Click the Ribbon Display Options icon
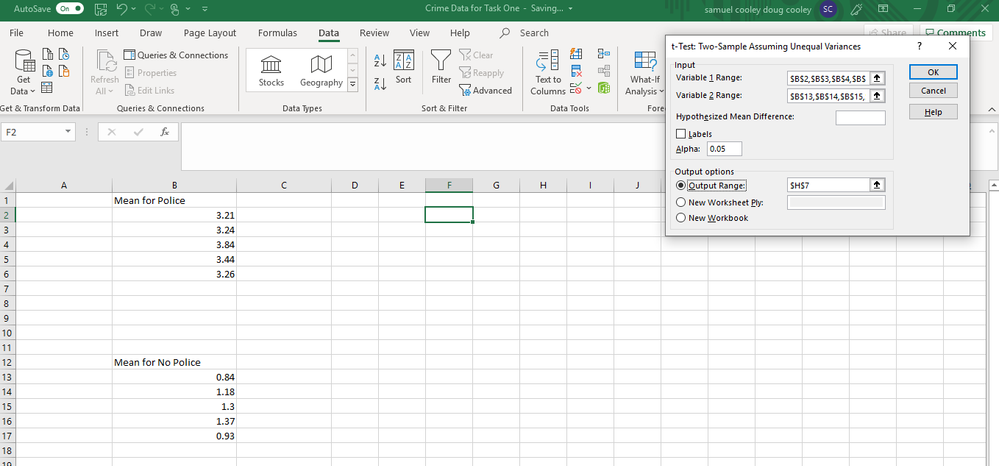 pyautogui.click(x=883, y=9)
